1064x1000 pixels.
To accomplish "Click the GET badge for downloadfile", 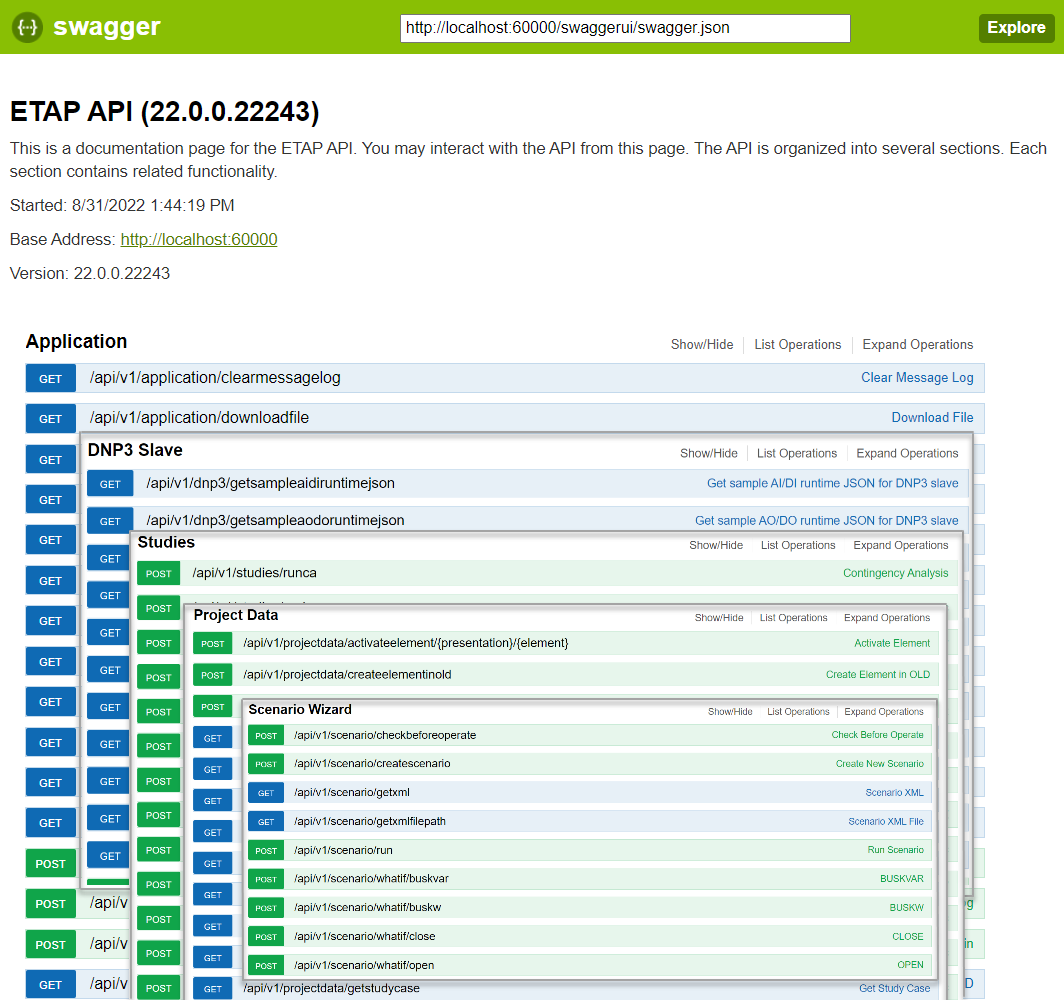I will [50, 418].
